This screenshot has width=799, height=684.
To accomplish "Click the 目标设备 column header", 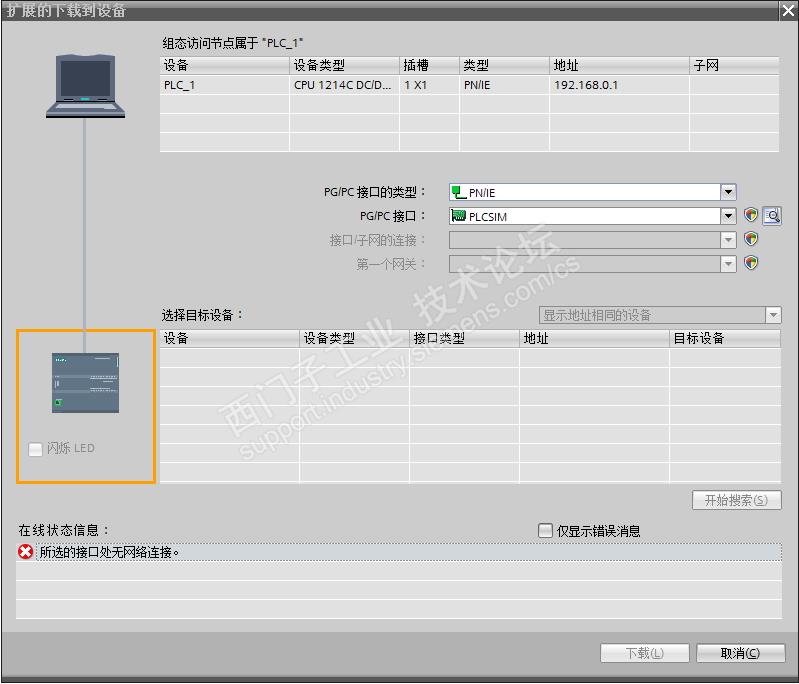I will [x=725, y=338].
